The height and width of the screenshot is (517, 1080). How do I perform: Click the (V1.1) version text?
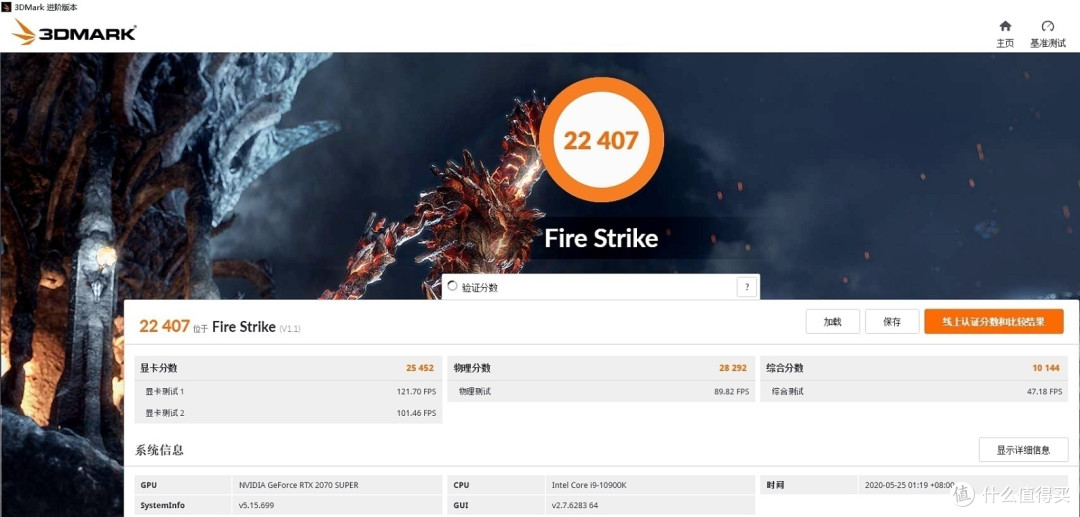pyautogui.click(x=290, y=329)
